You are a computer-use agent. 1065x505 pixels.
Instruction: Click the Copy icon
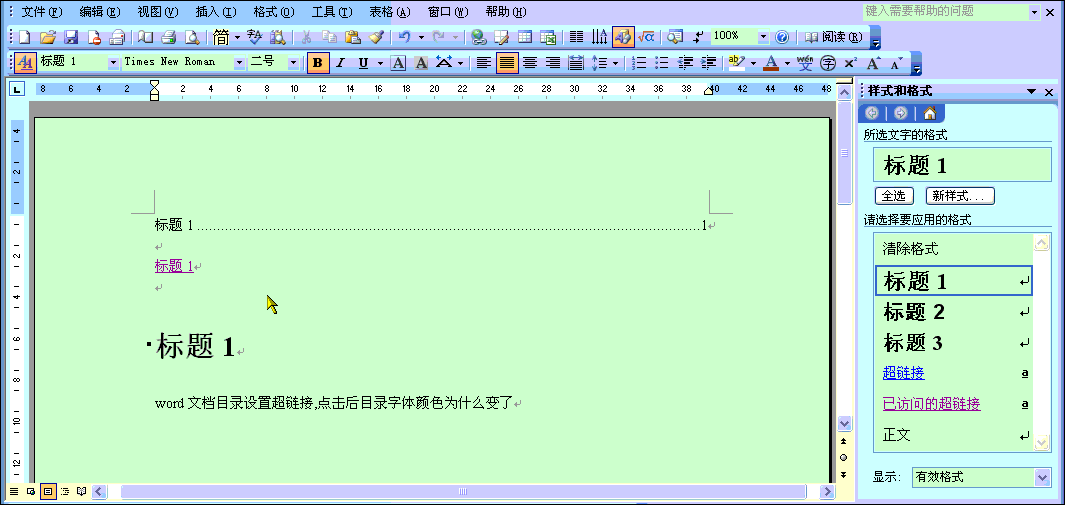pyautogui.click(x=329, y=37)
